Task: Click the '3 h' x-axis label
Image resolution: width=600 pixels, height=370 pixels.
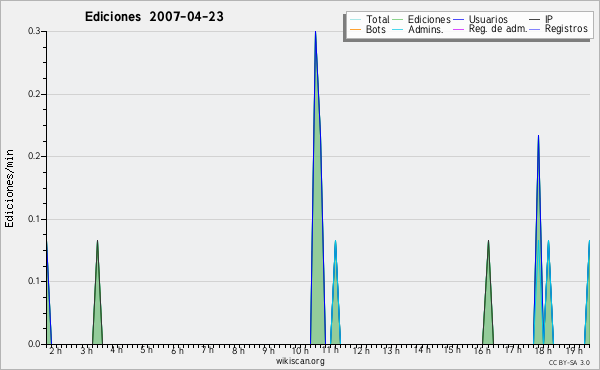Action: click(86, 350)
